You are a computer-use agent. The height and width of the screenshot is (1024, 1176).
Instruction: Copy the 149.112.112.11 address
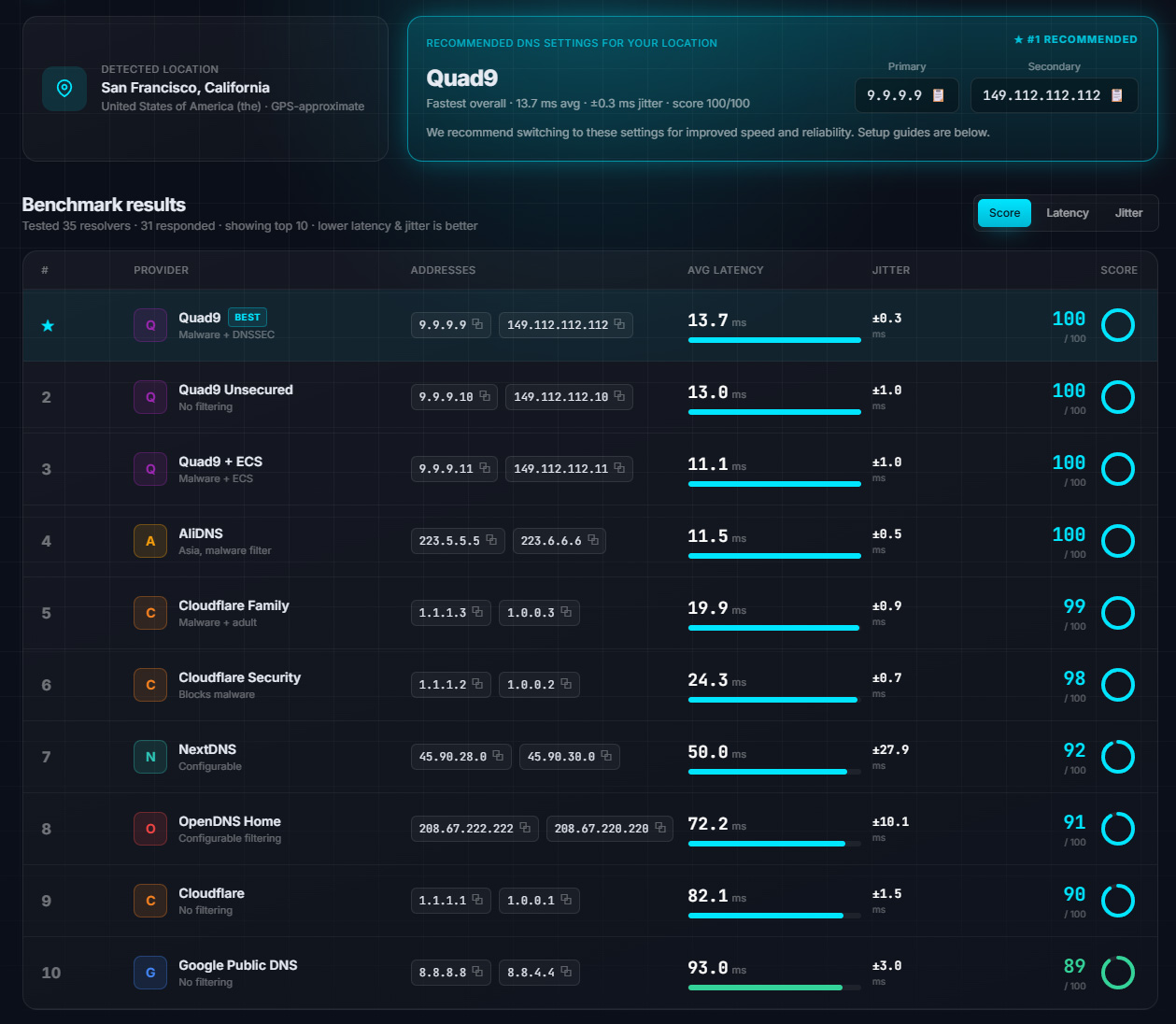click(x=619, y=468)
